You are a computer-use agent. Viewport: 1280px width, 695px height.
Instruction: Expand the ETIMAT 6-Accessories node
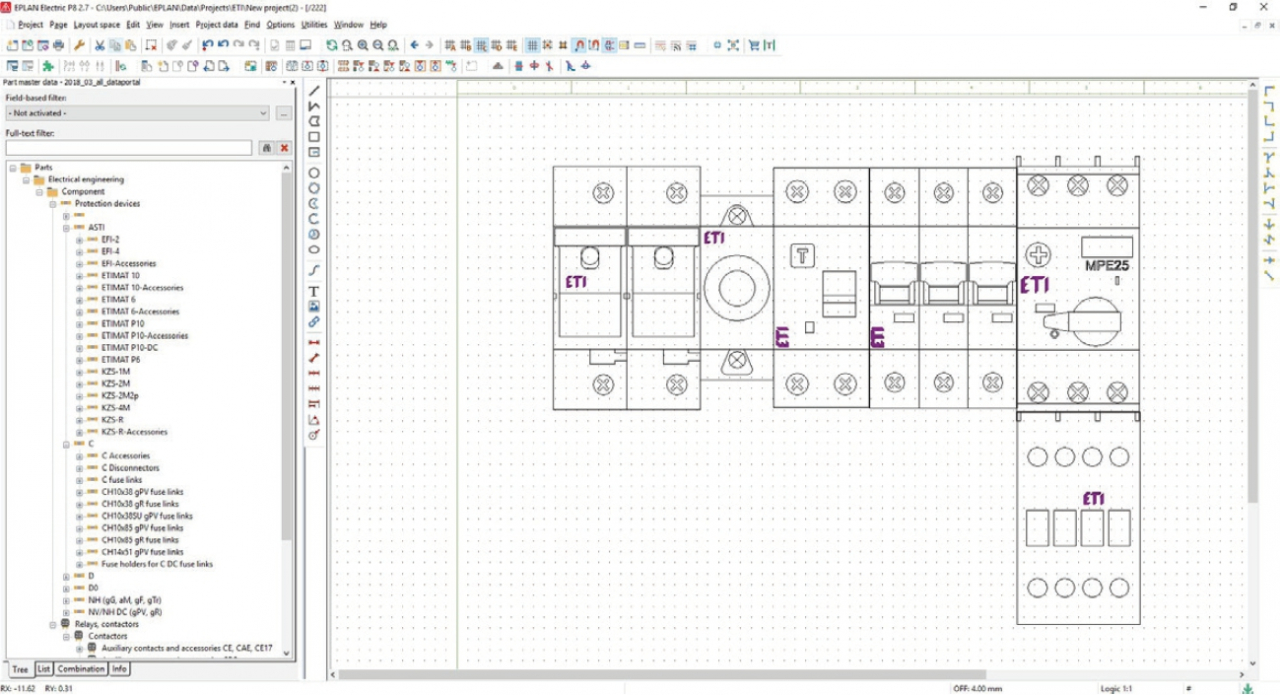tap(79, 312)
